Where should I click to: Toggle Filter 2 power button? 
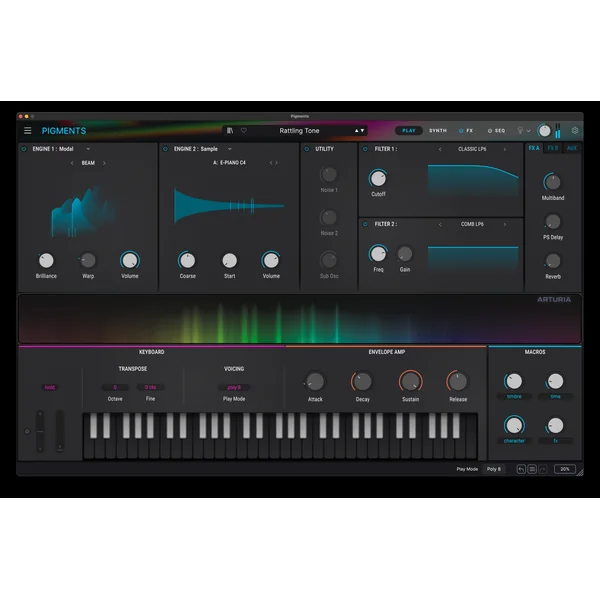365,224
